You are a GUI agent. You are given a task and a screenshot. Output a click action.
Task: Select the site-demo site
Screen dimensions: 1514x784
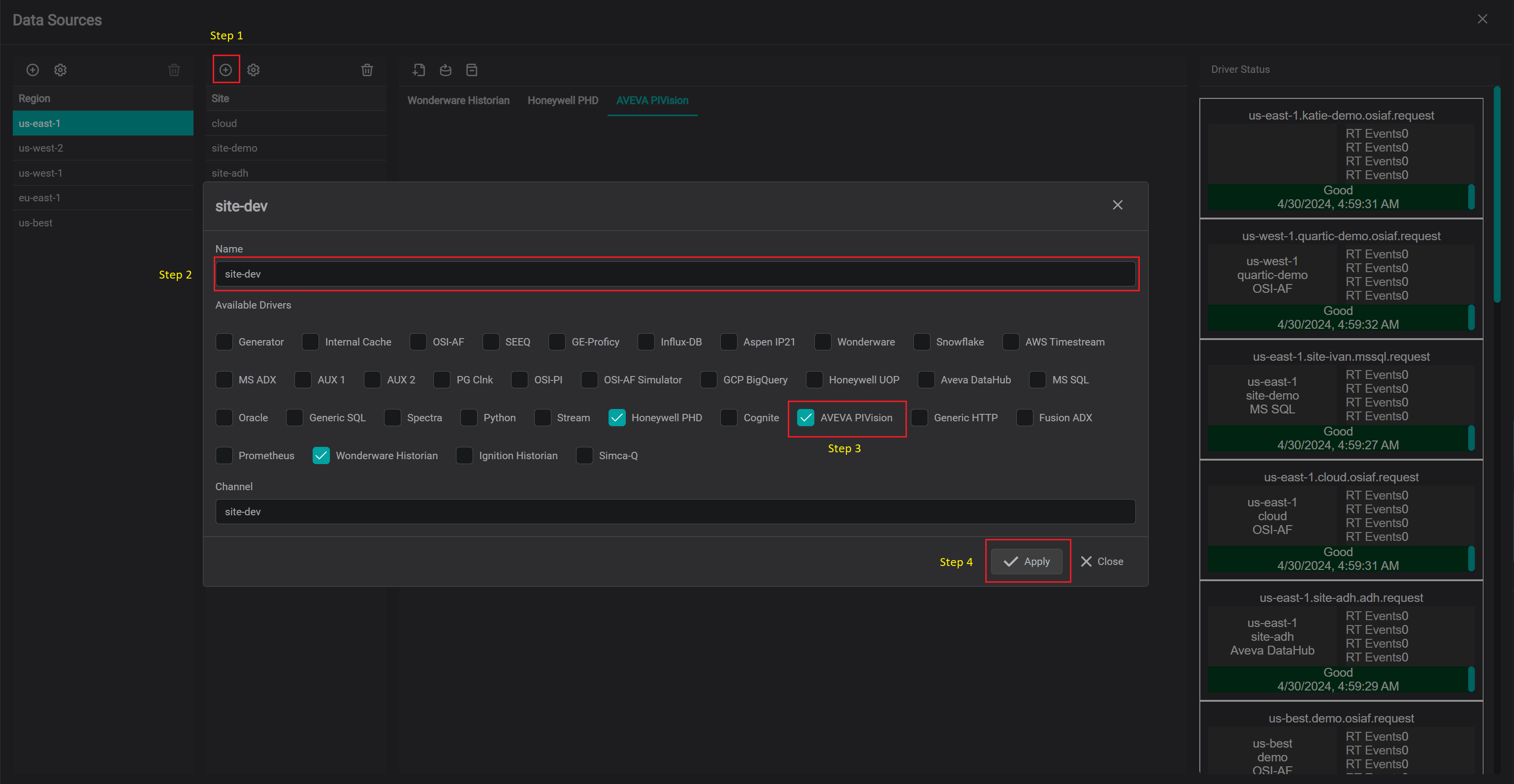coord(296,148)
